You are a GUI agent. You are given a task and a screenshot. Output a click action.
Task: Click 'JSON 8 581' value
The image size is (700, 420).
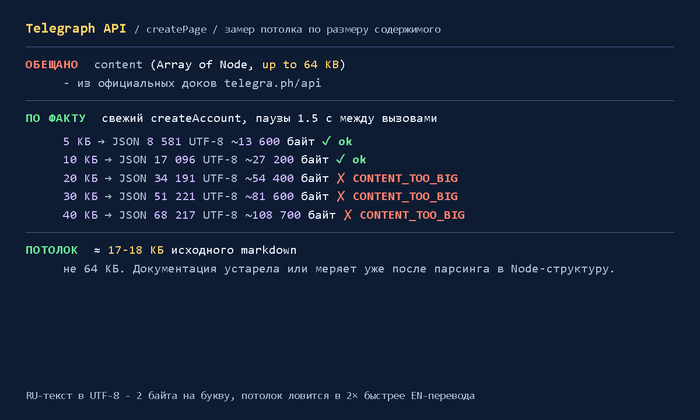[x=146, y=141]
